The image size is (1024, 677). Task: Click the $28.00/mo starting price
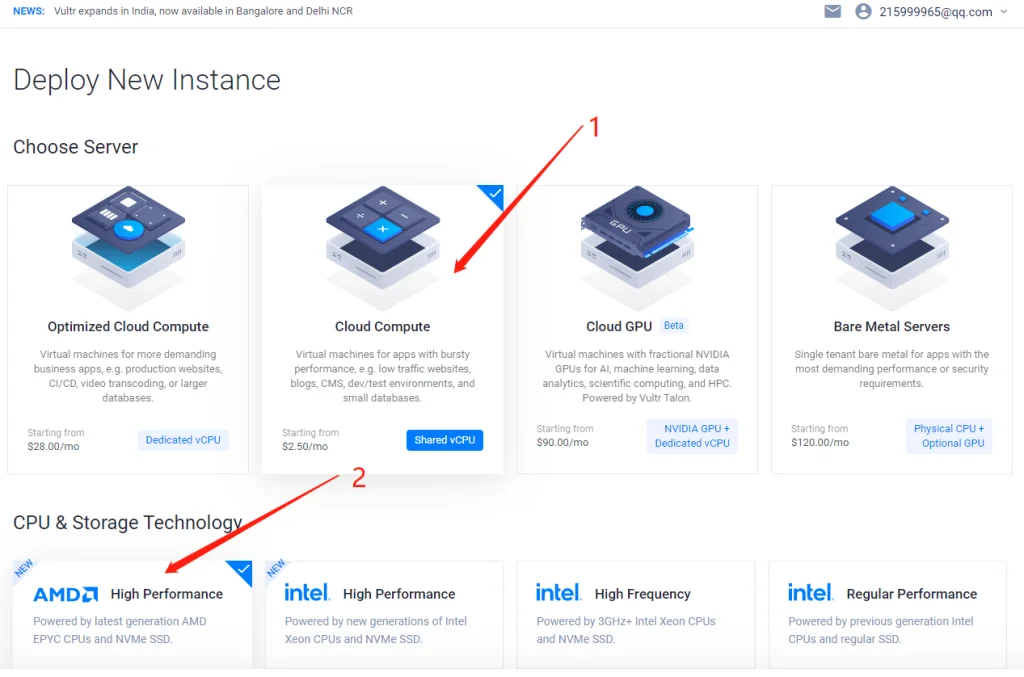point(54,447)
